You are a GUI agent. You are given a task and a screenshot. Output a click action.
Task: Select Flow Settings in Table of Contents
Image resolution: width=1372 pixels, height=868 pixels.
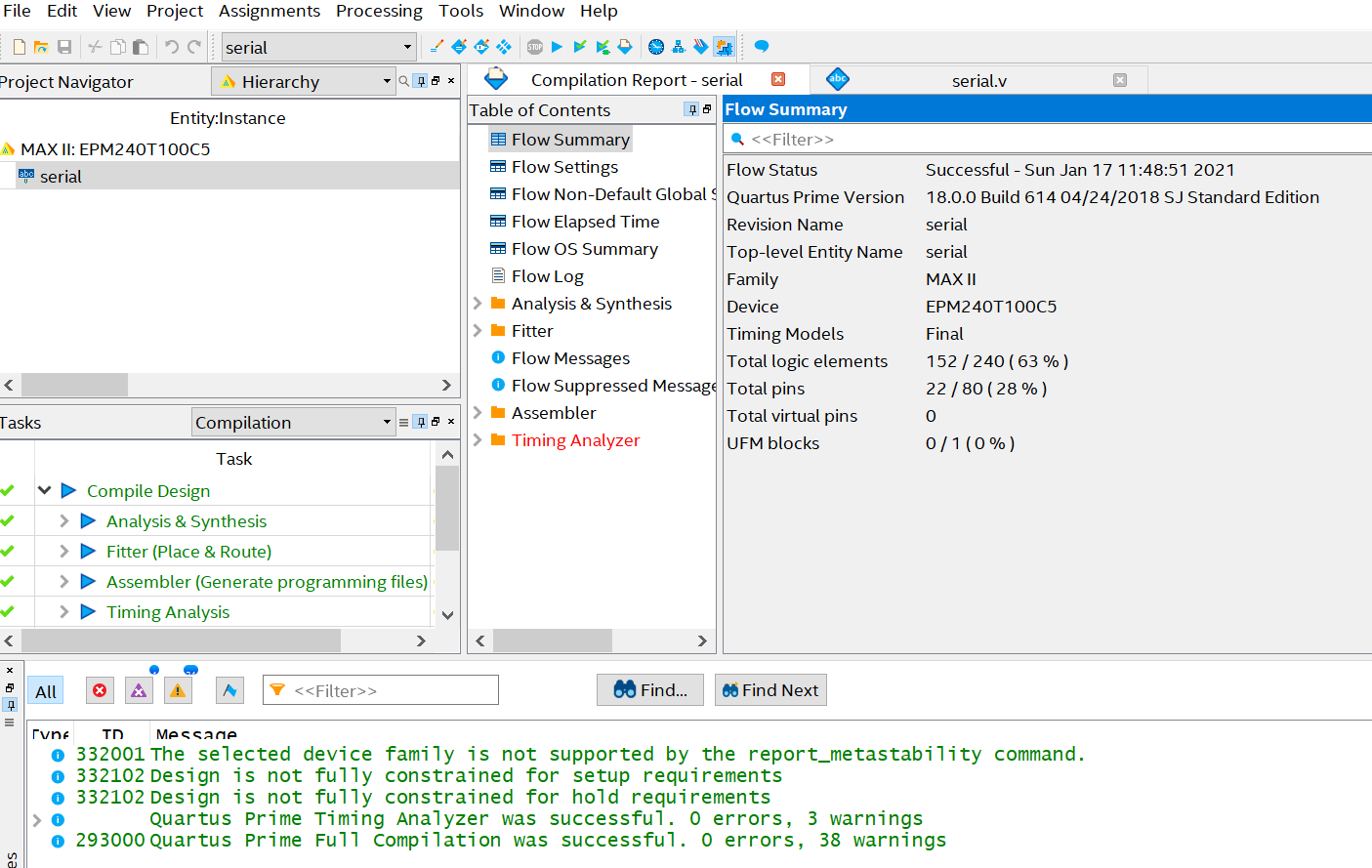564,167
